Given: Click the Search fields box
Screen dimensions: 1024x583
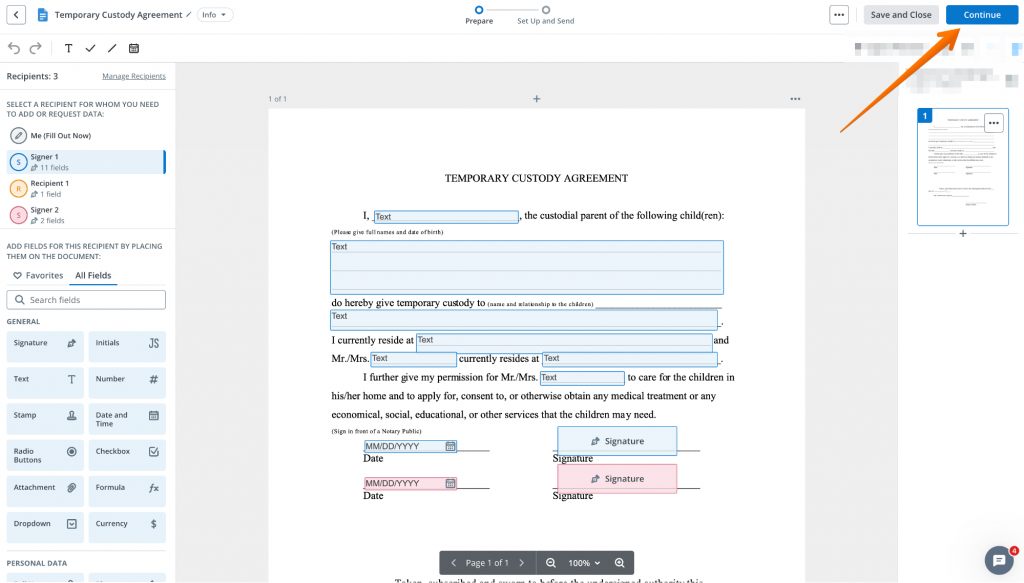Looking at the screenshot, I should (86, 300).
